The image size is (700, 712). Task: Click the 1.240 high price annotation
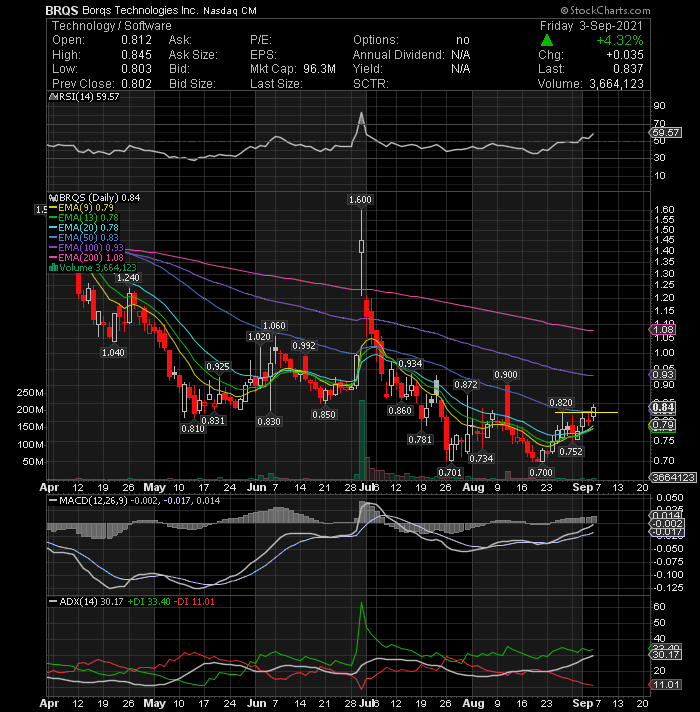coord(128,277)
